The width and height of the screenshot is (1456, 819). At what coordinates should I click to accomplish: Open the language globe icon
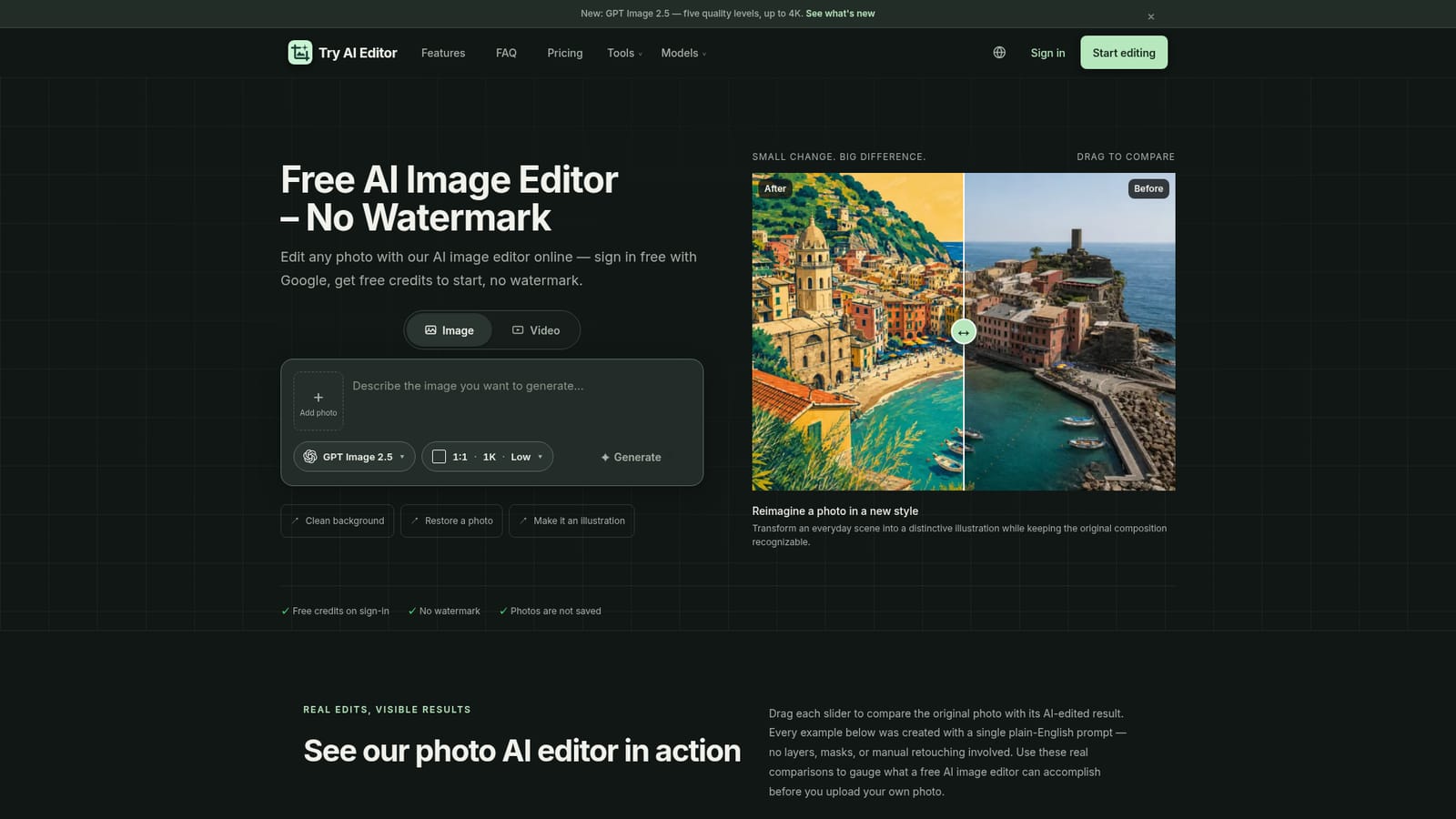[999, 53]
